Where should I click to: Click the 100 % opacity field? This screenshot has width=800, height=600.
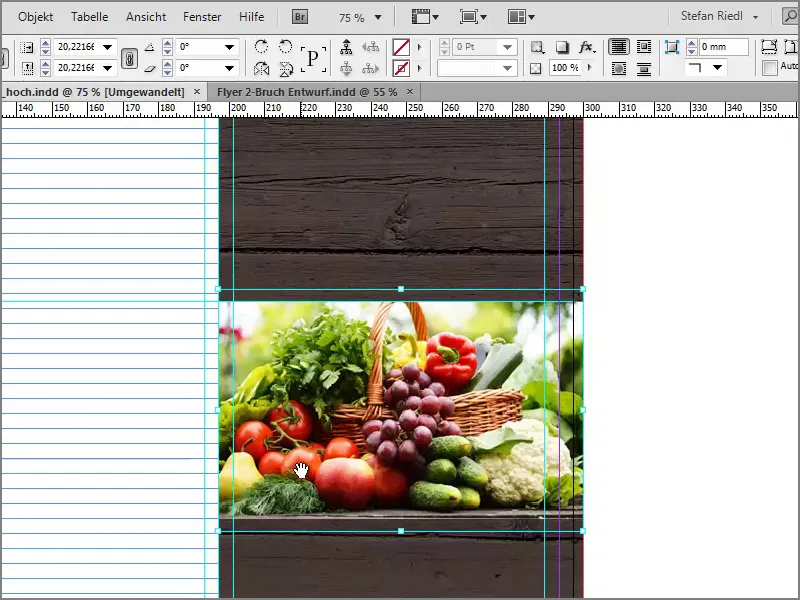(x=565, y=67)
